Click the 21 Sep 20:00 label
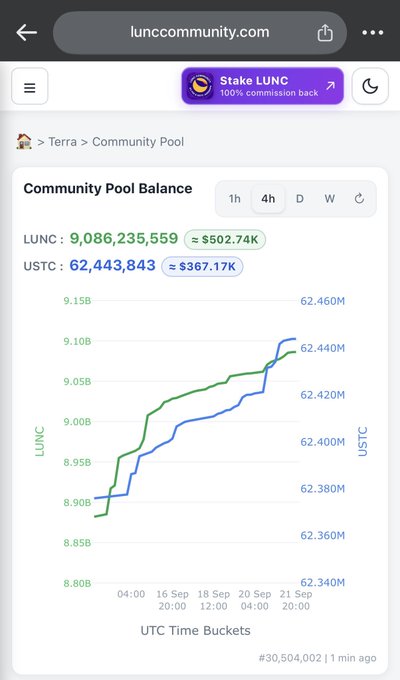400x680 pixels. pos(296,600)
